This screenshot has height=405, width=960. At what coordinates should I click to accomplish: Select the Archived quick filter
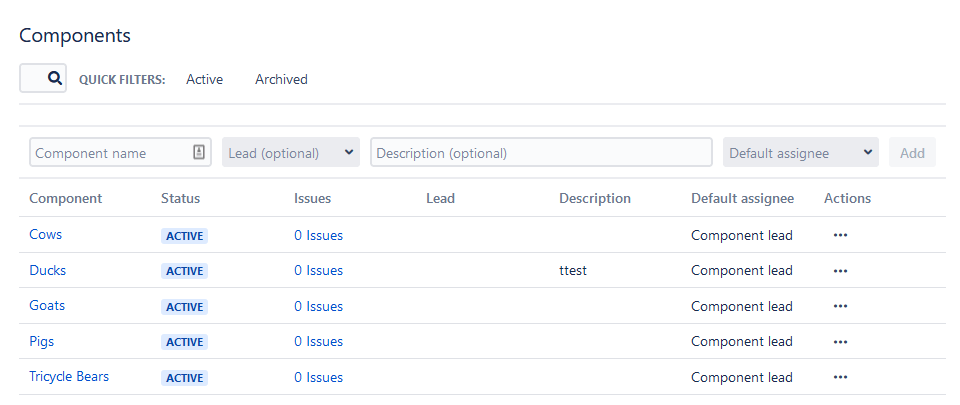[281, 79]
